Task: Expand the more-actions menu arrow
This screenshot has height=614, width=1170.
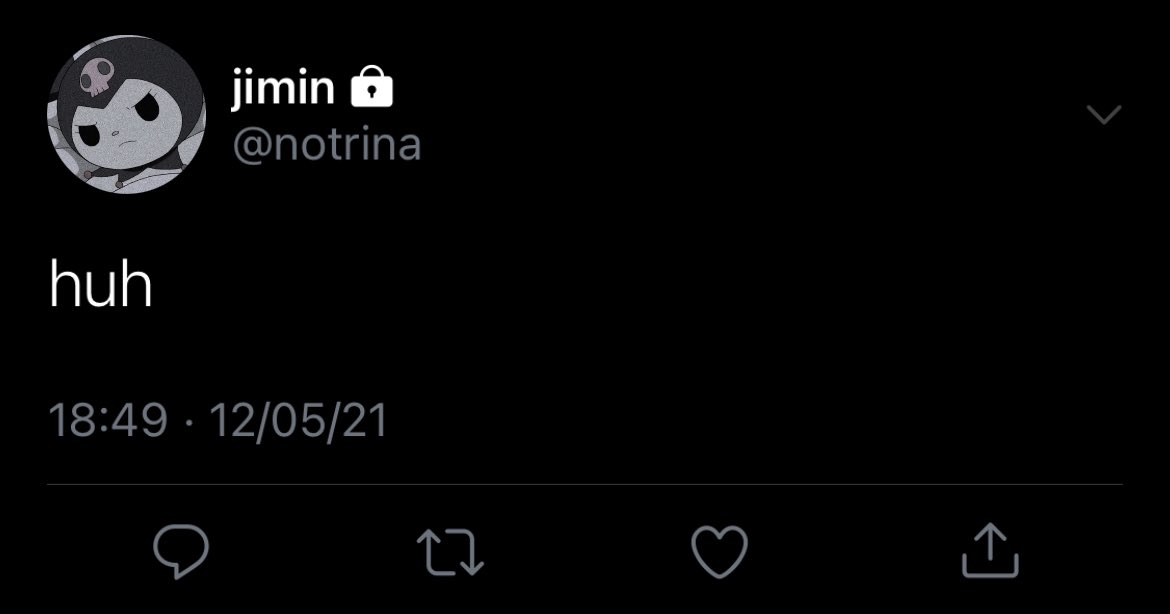Action: tap(1104, 114)
